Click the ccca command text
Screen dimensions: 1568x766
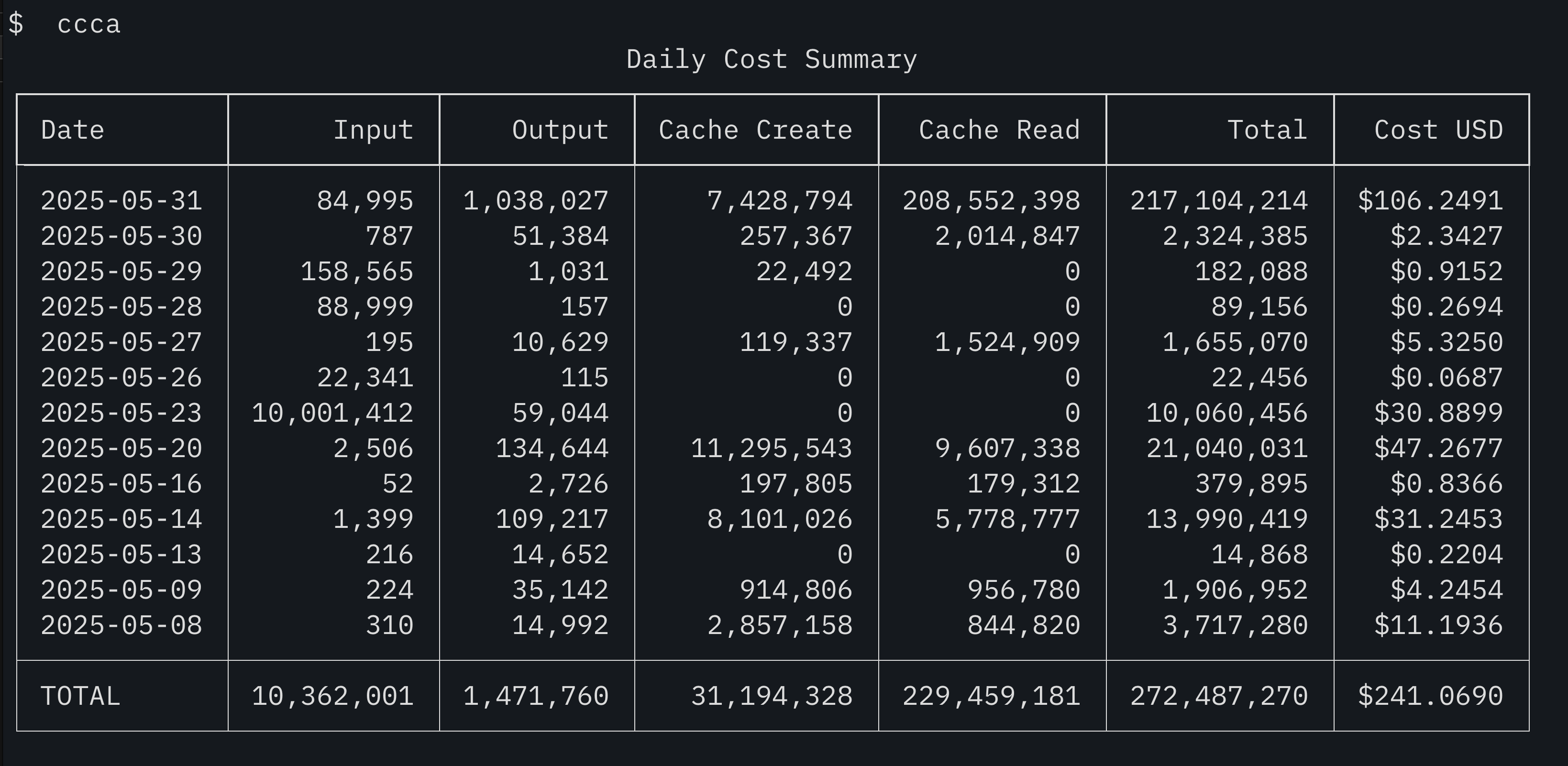click(x=89, y=25)
